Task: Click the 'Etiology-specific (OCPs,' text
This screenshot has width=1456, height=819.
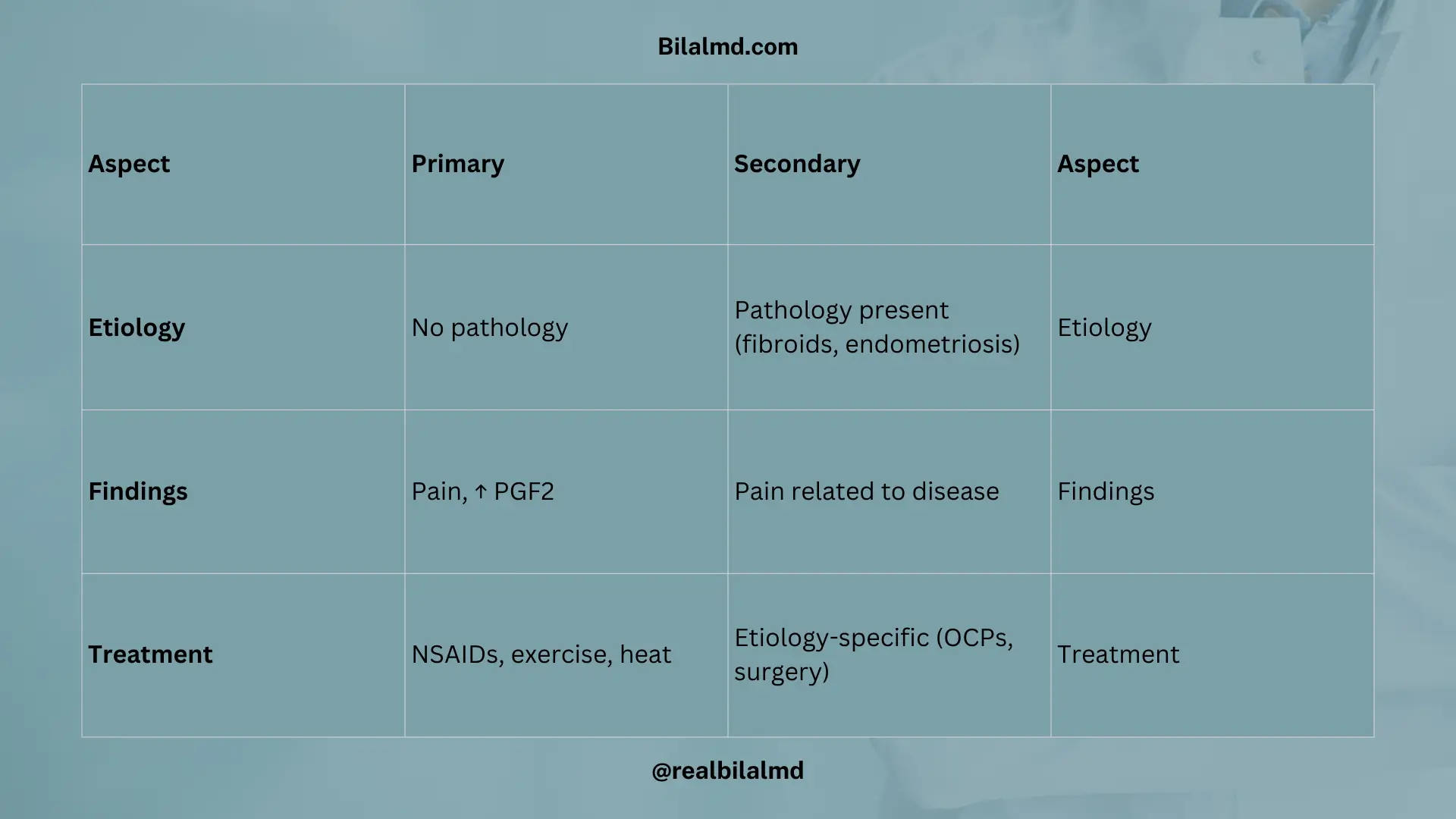Action: point(873,638)
